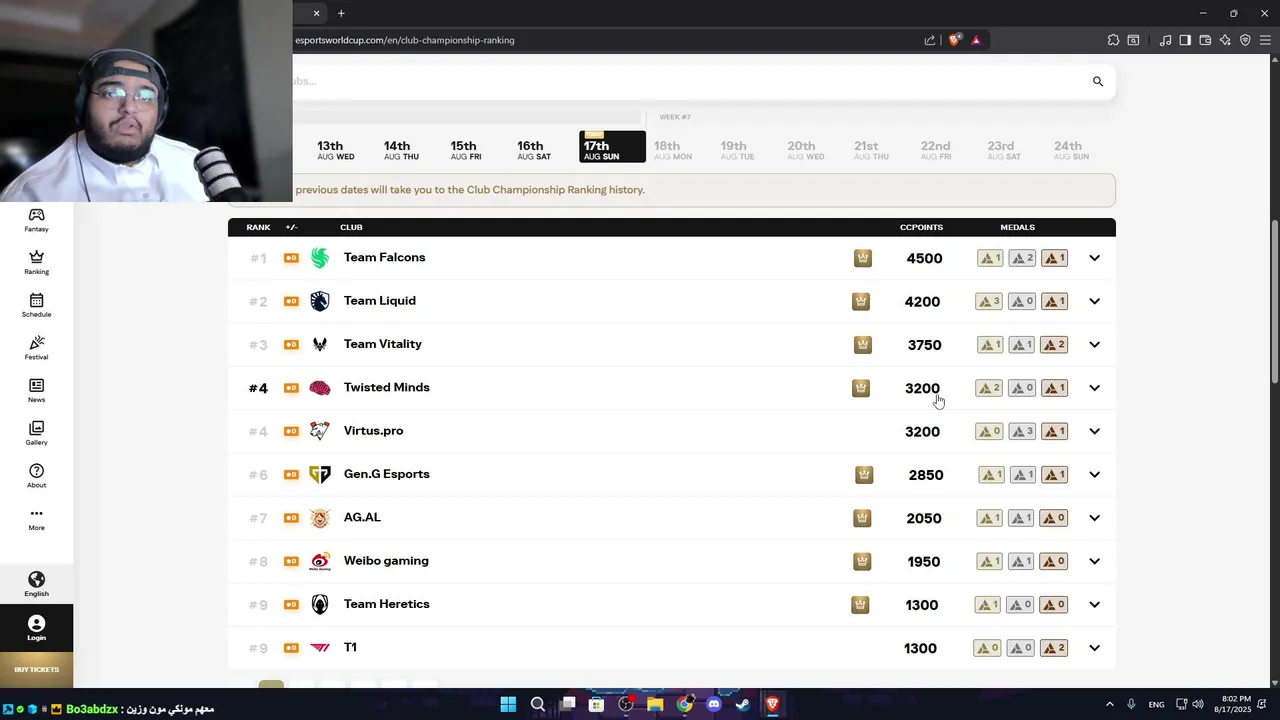Click the Virtus.pro logo
1280x720 pixels.
pos(320,431)
